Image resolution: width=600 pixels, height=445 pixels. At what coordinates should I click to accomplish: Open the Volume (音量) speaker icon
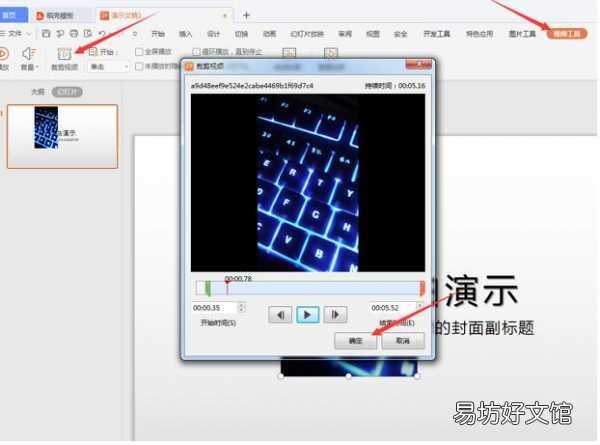tap(28, 54)
